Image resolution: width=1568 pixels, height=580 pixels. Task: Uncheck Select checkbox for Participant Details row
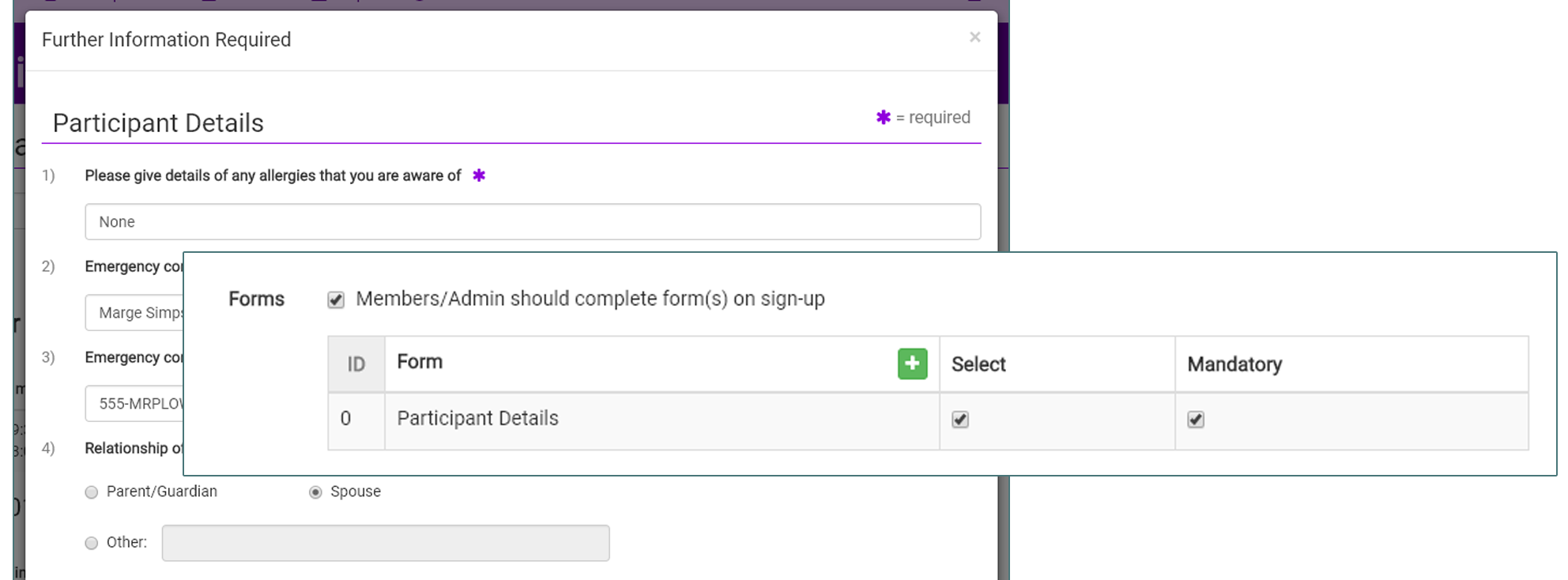(x=959, y=420)
